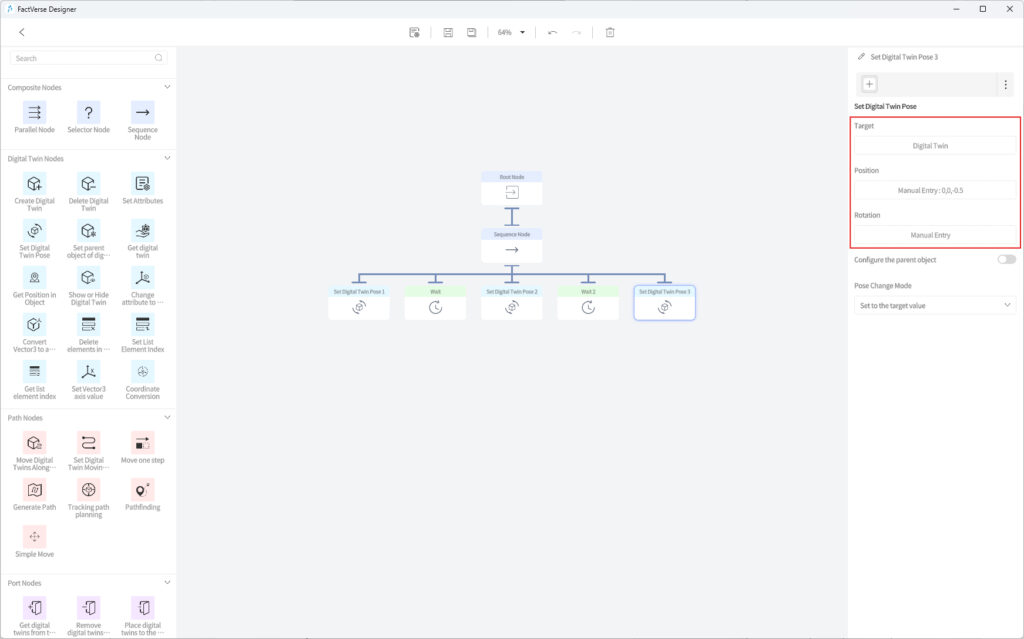Select Set Digital Twin Pose 3 node

click(x=664, y=303)
